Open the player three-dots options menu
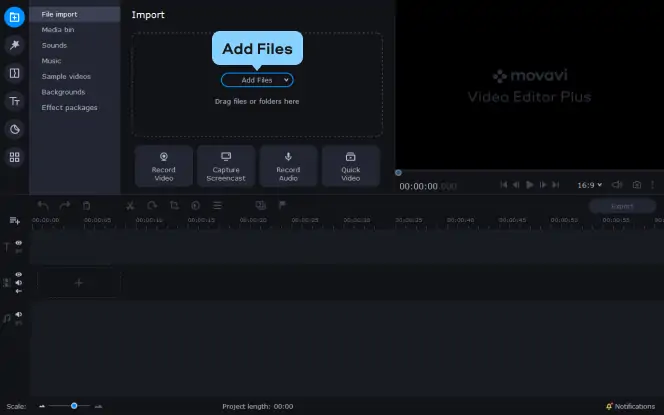The height and width of the screenshot is (415, 664). click(653, 185)
